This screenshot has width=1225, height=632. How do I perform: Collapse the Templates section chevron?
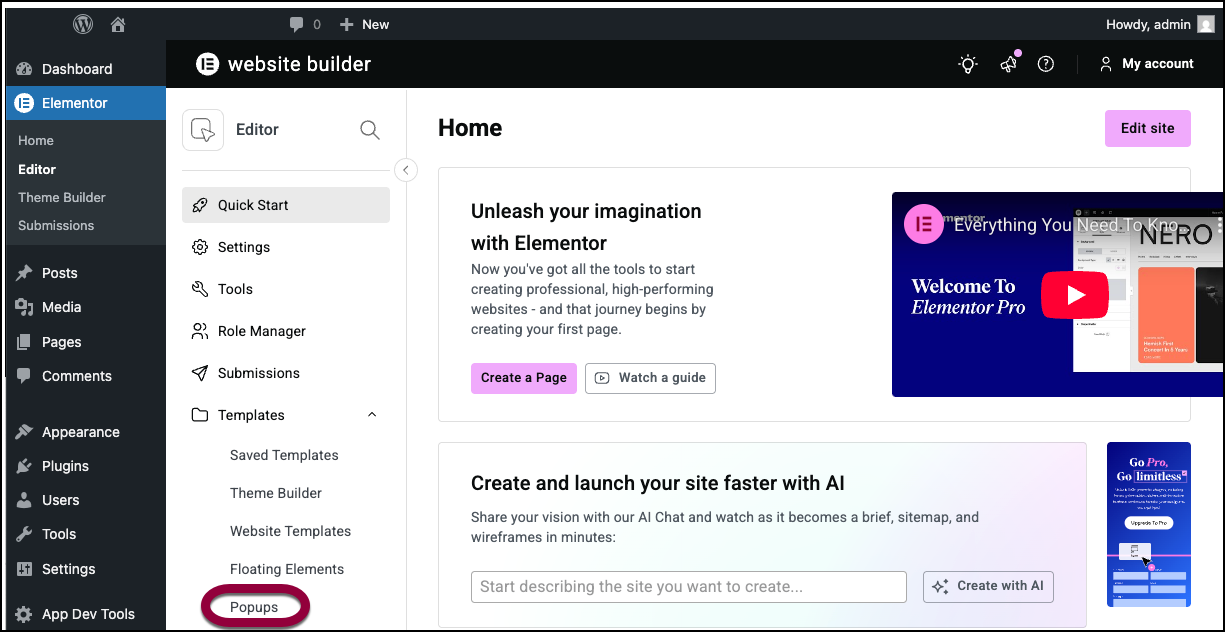click(x=372, y=415)
